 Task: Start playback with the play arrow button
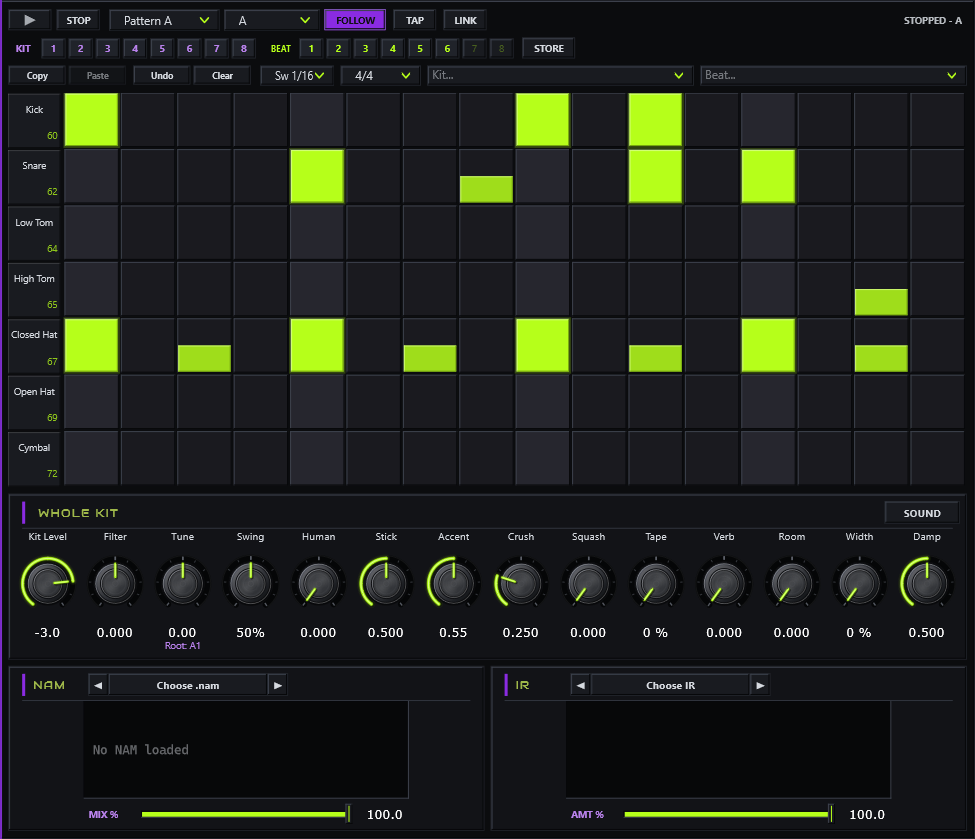click(x=29, y=20)
